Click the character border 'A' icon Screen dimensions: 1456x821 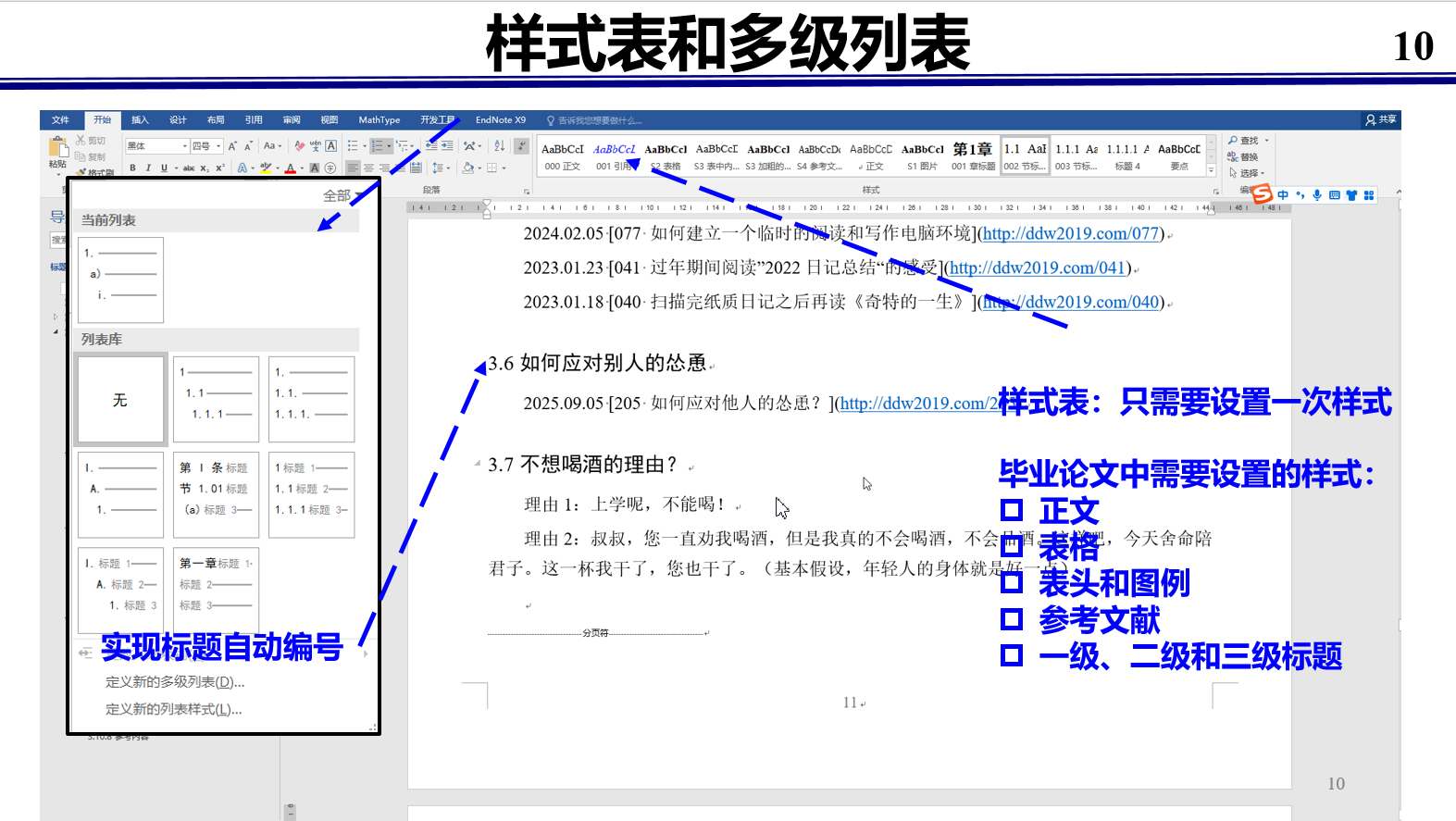coord(331,146)
